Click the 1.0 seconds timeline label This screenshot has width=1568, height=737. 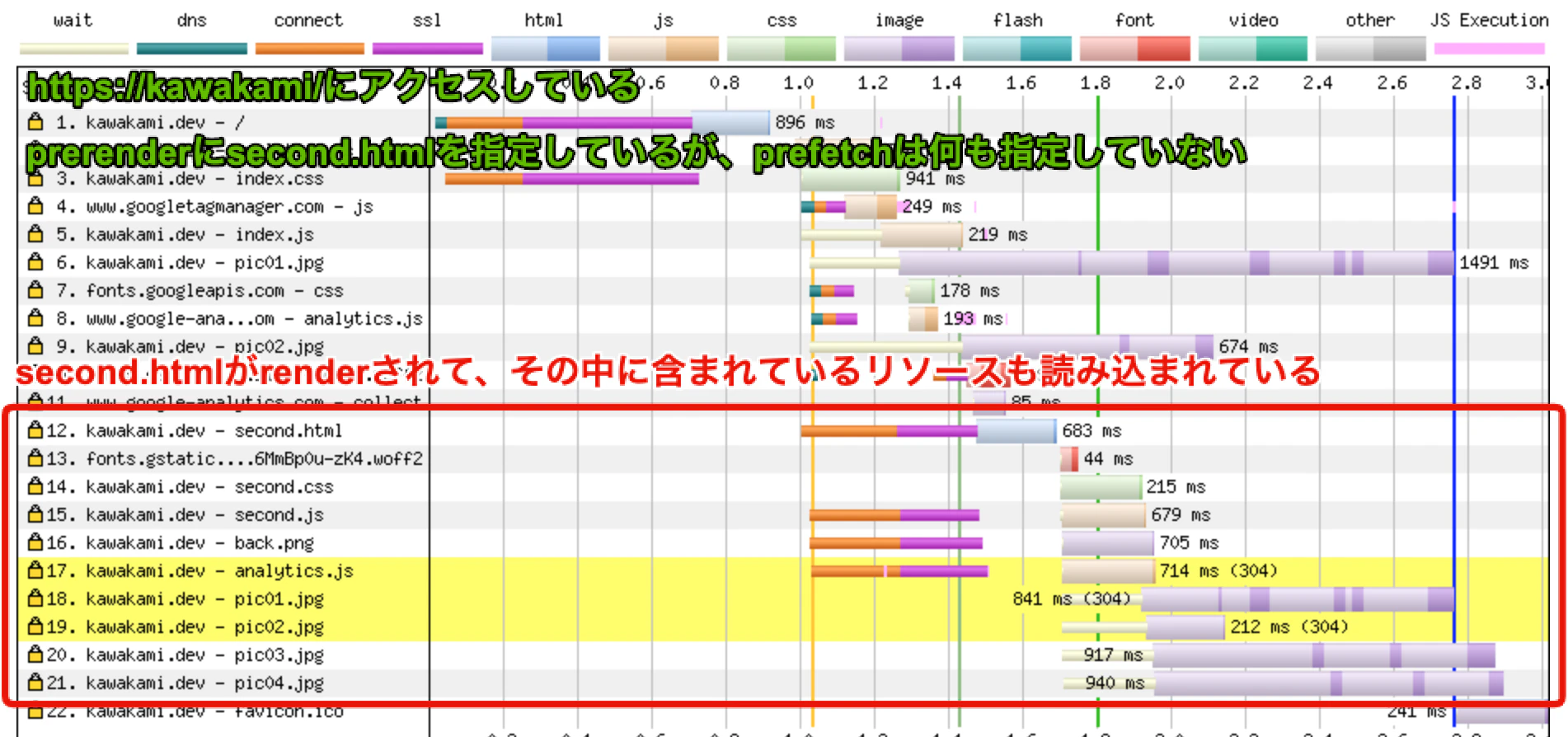(x=798, y=83)
